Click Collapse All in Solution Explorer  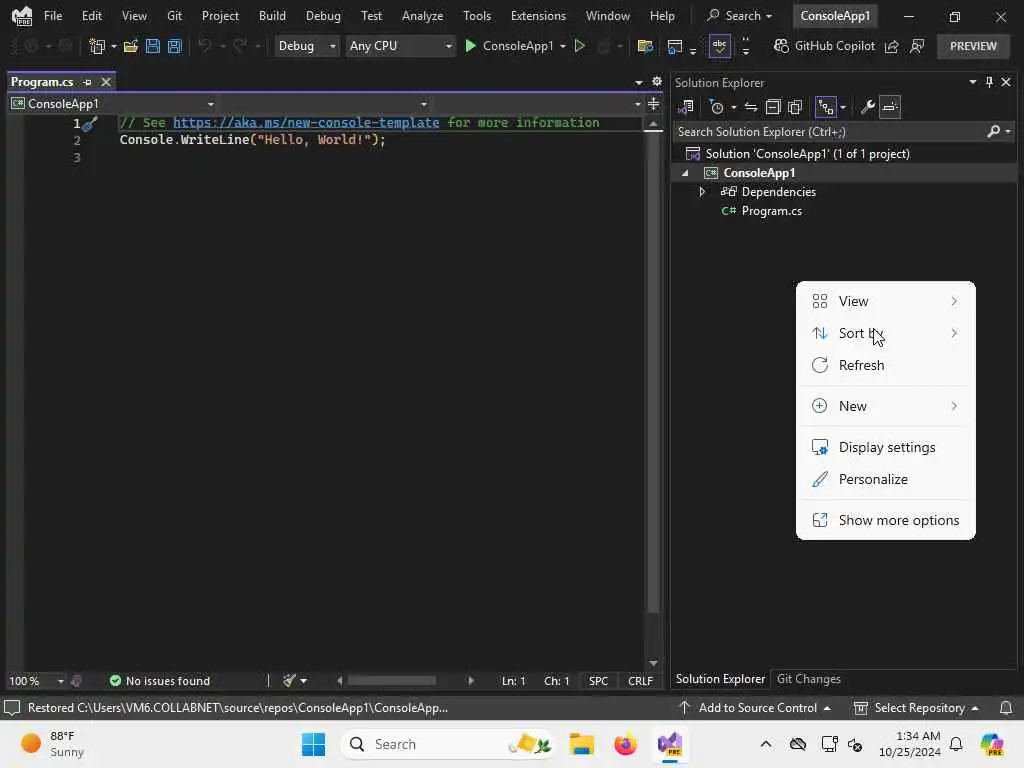(773, 107)
